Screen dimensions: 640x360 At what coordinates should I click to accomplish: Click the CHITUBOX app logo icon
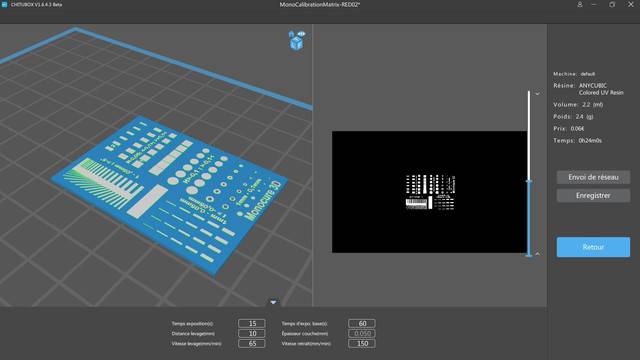pyautogui.click(x=4, y=4)
